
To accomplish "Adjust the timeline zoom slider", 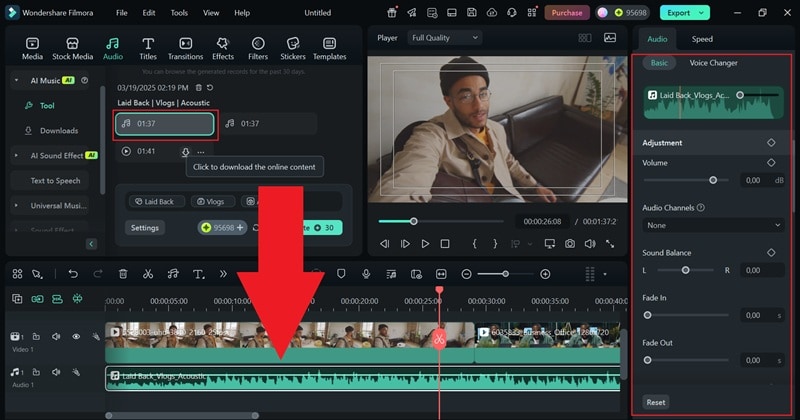I will [x=505, y=275].
